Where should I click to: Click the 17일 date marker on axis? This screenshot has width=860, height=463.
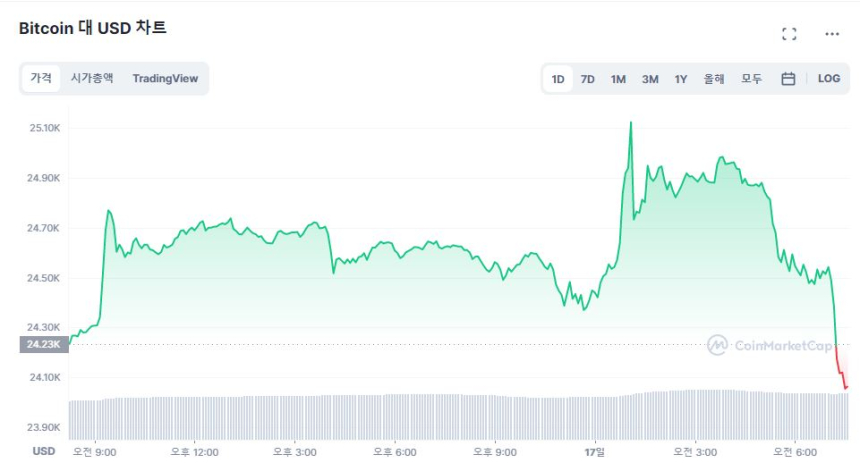(x=598, y=452)
